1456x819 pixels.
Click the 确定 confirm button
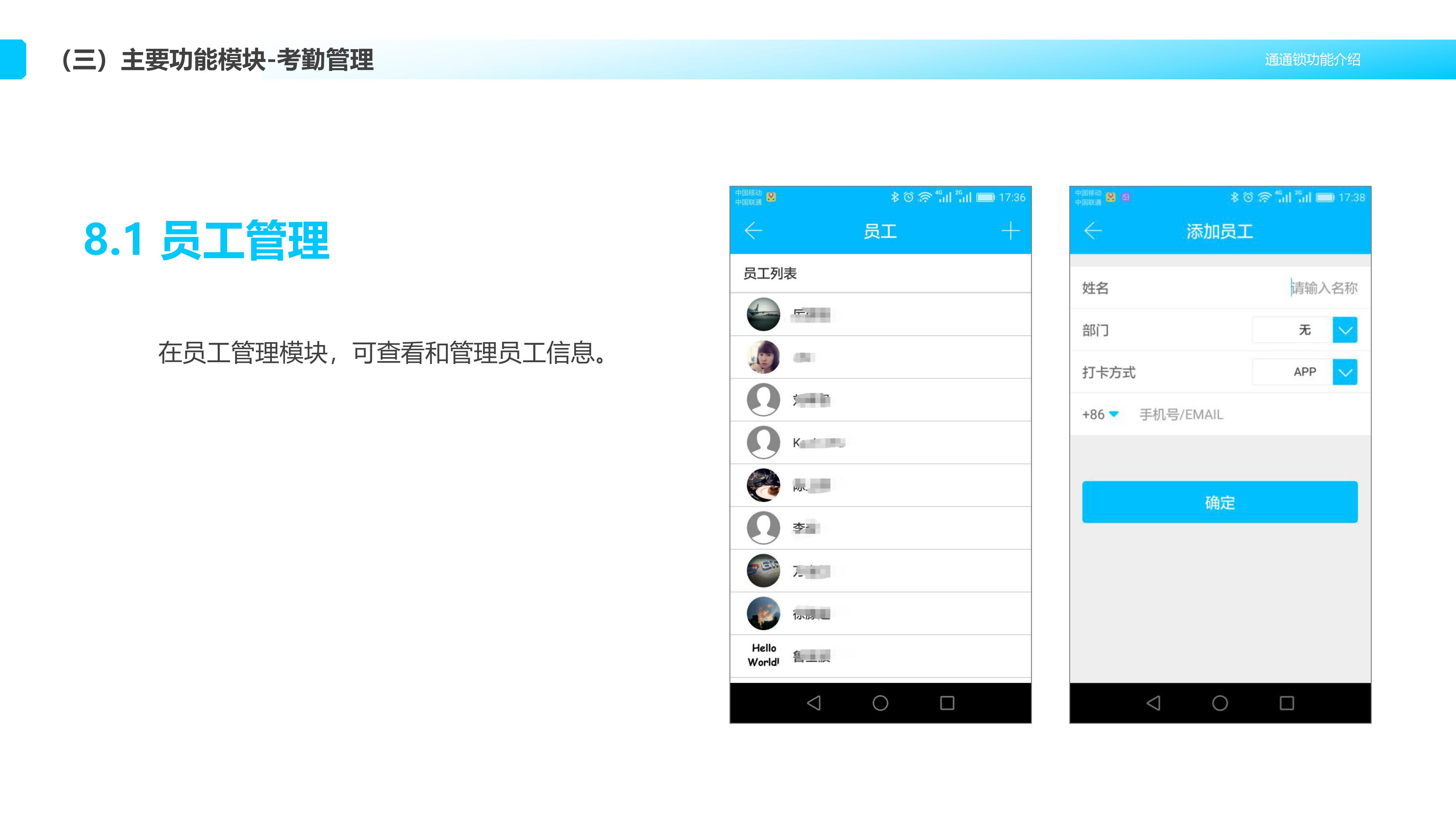pos(1219,502)
